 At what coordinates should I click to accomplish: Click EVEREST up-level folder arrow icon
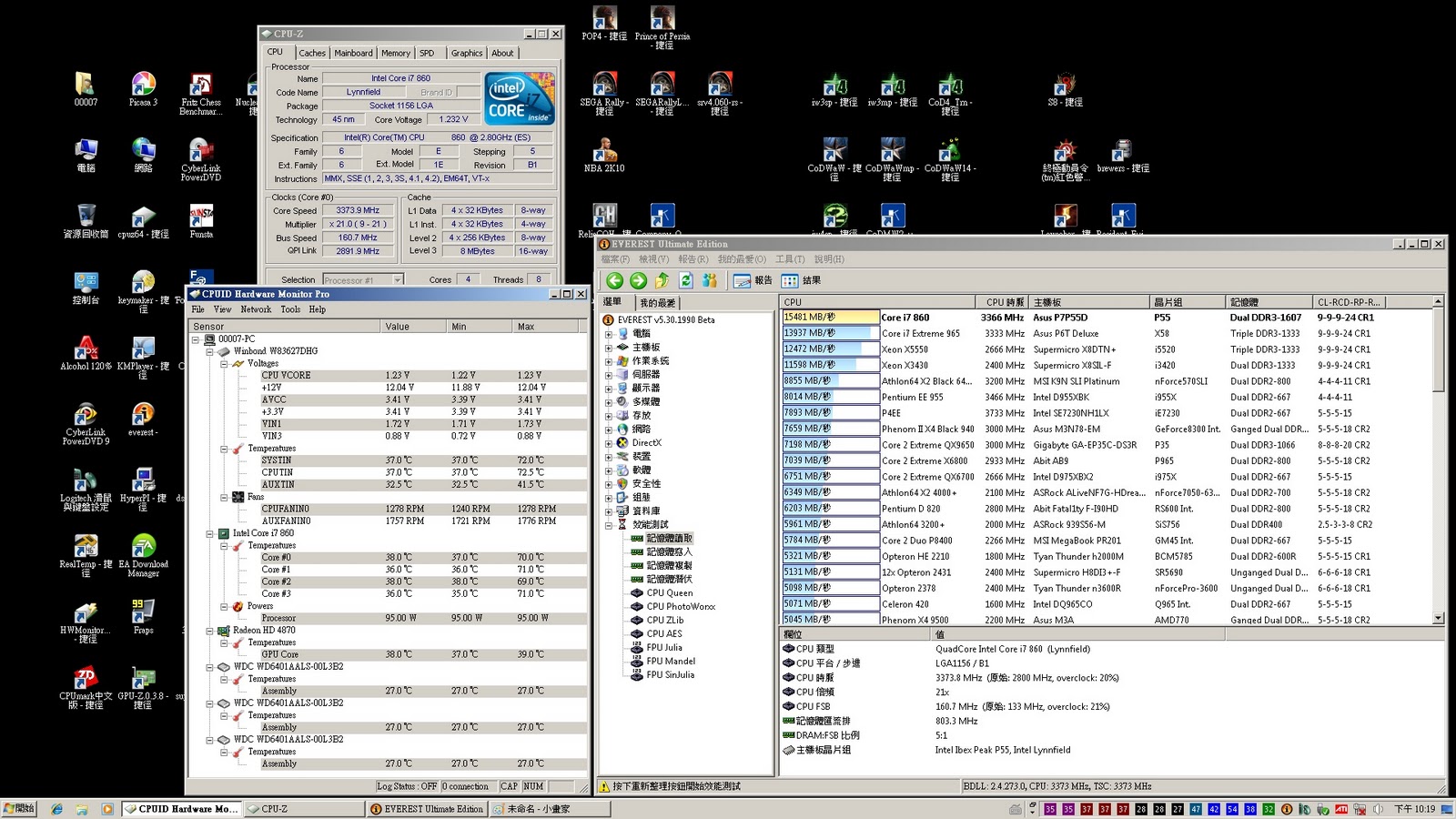pos(662,280)
